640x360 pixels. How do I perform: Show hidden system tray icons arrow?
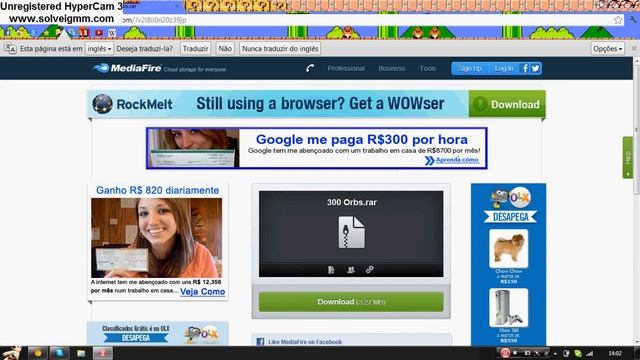[x=555, y=353]
